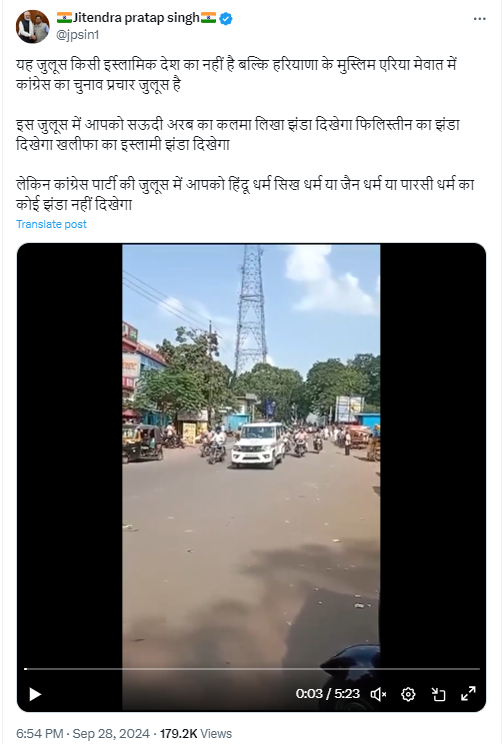
Task: Click the Indian flag emoji before the name
Action: tap(64, 18)
